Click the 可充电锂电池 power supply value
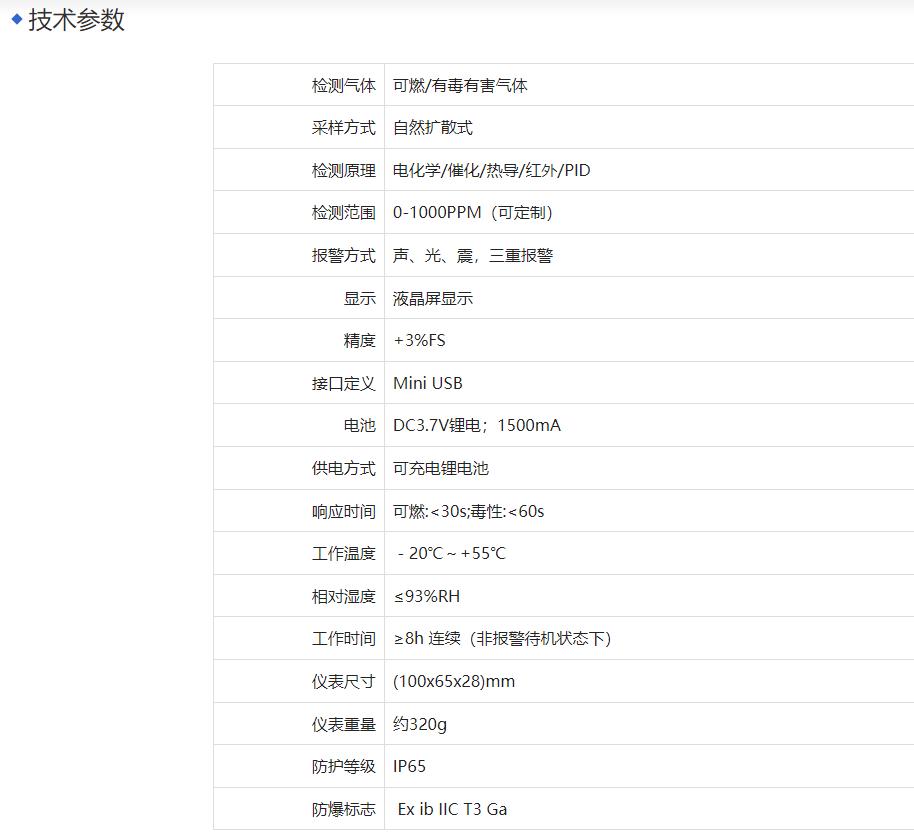The height and width of the screenshot is (839, 914). pyautogui.click(x=440, y=469)
